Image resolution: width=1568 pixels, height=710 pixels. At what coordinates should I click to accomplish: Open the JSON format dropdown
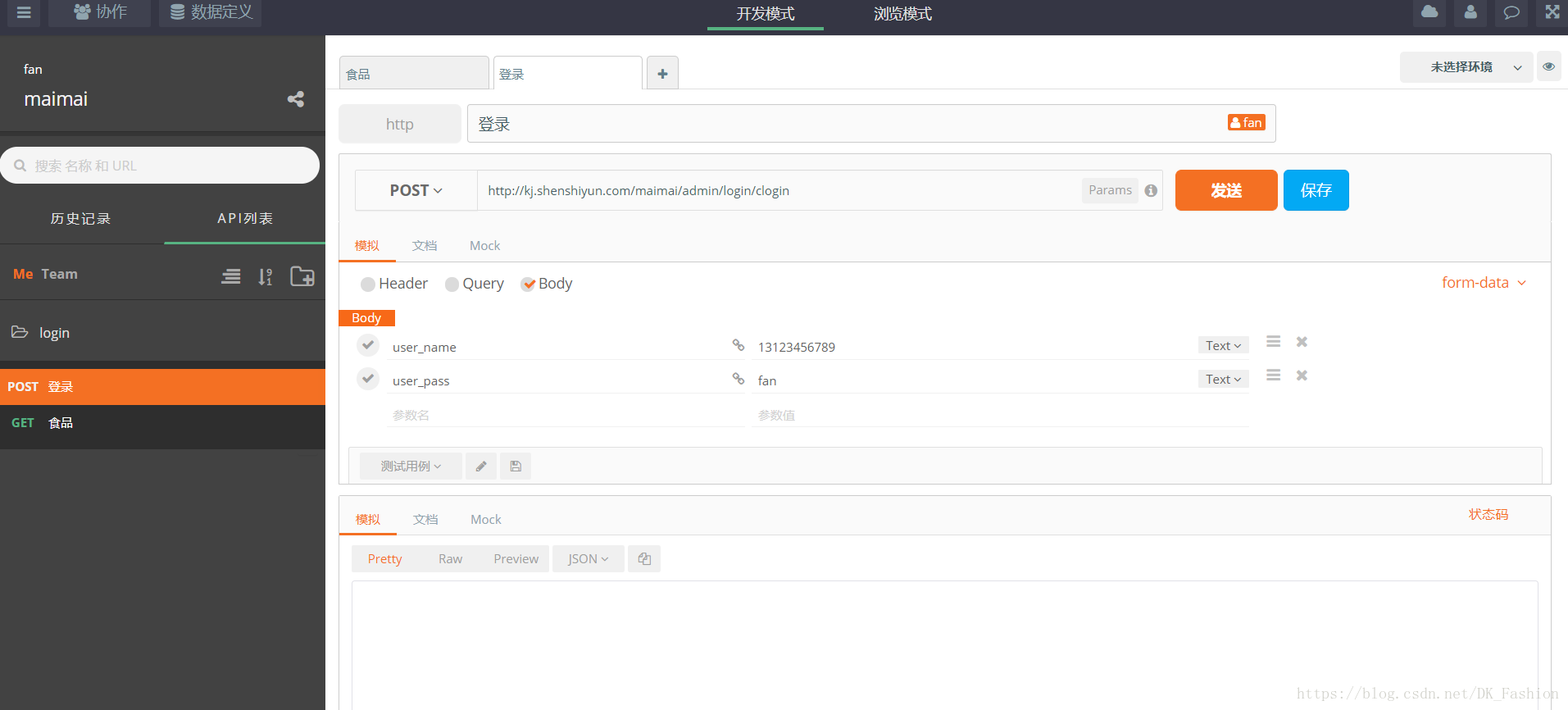(x=589, y=558)
